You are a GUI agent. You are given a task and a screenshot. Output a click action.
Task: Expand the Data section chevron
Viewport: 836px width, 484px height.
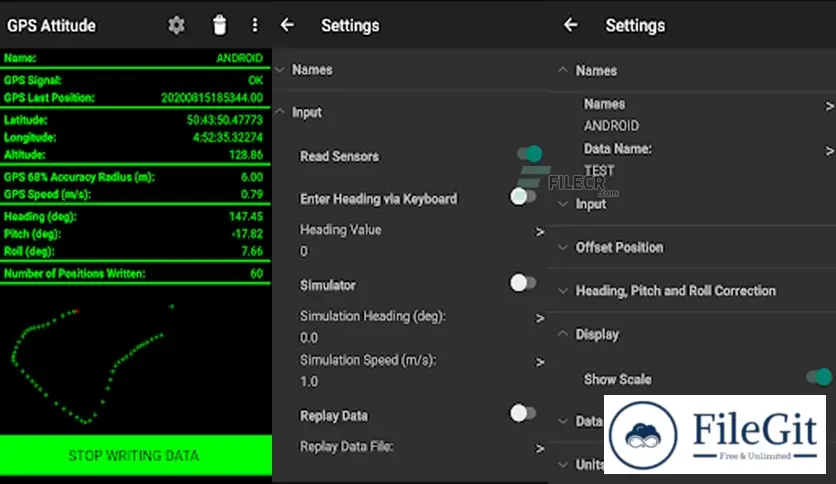pos(562,421)
